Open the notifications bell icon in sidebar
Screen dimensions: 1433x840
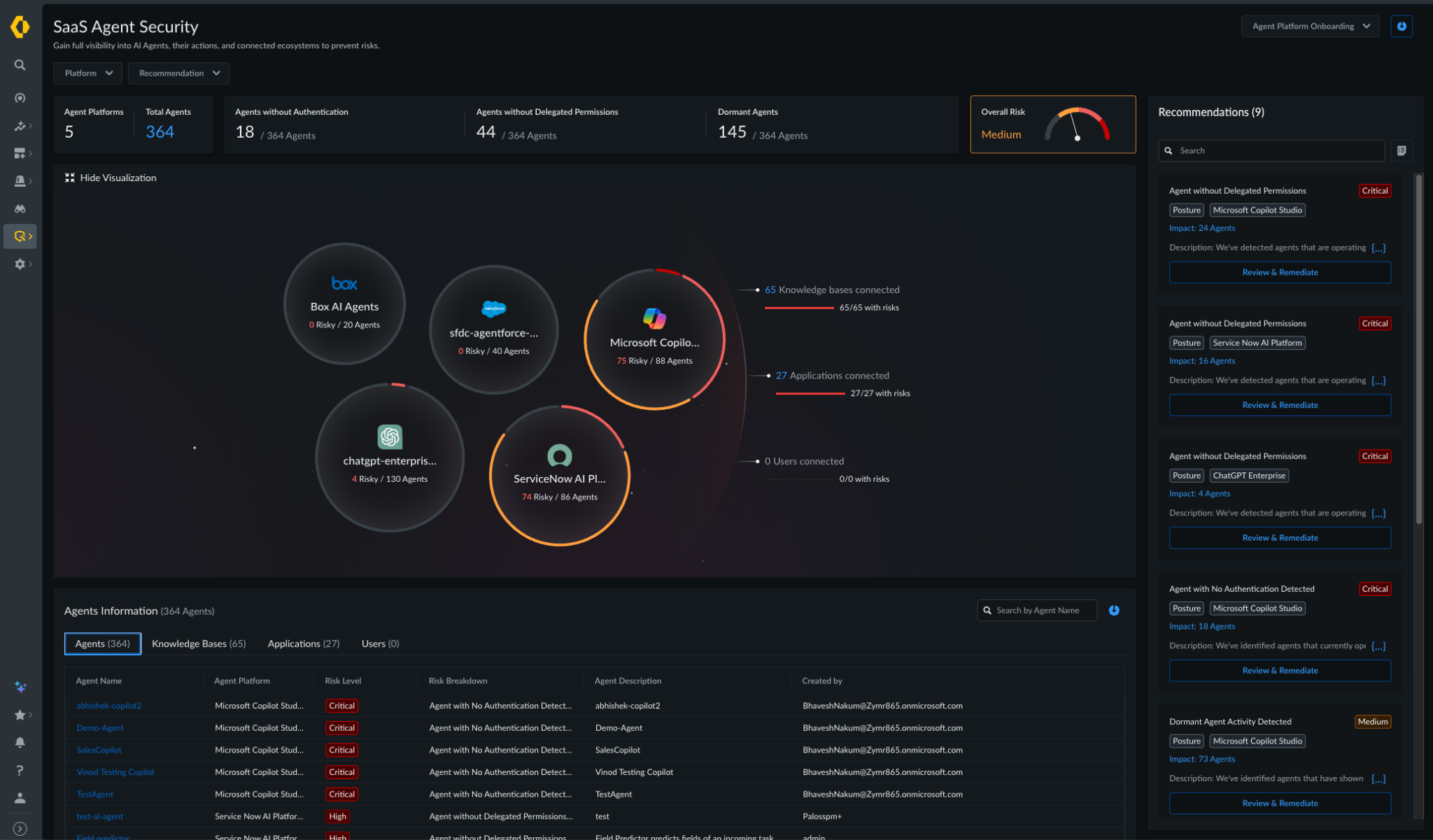[20, 742]
